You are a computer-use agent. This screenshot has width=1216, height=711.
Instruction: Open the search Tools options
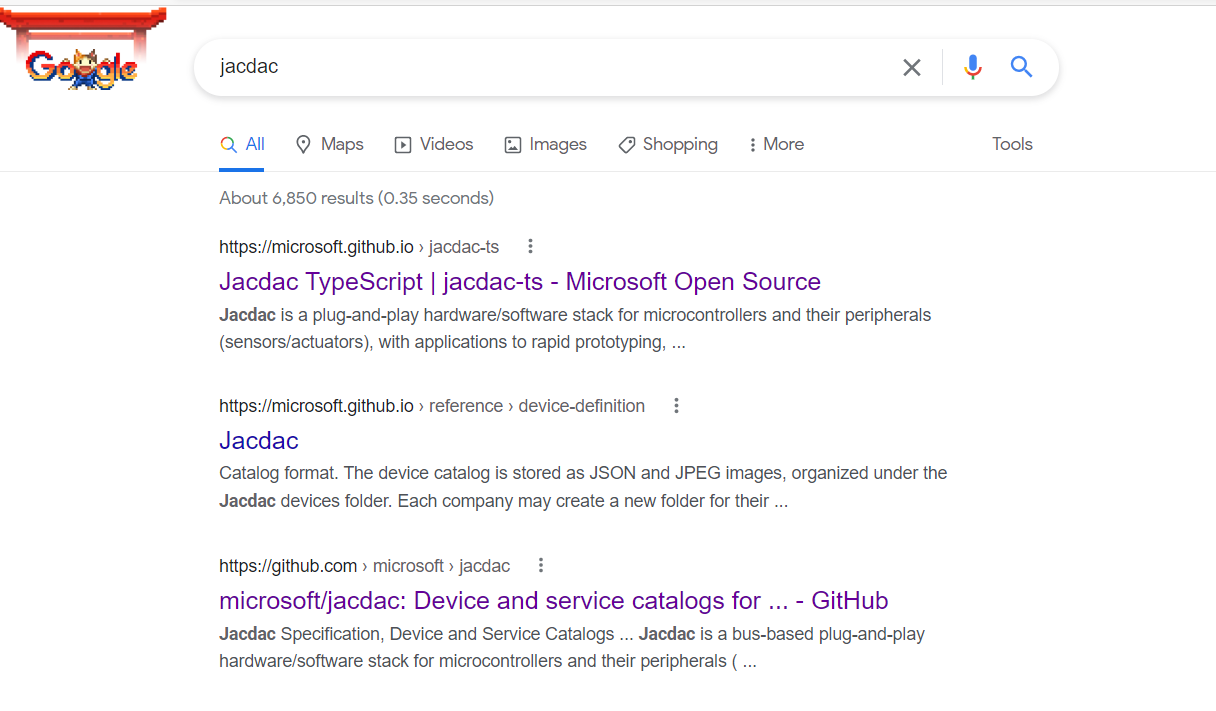pos(1012,144)
